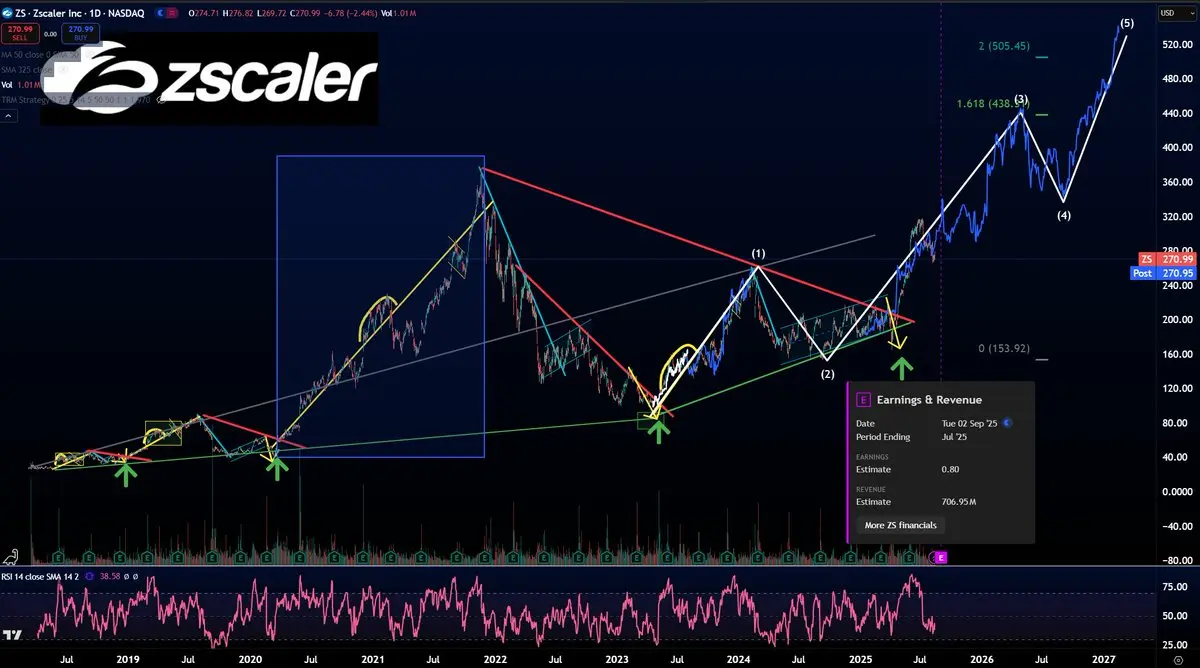Image resolution: width=1200 pixels, height=668 pixels.
Task: Click the small icon next to the Tue 02 Sep '25 date
Action: click(x=1007, y=423)
